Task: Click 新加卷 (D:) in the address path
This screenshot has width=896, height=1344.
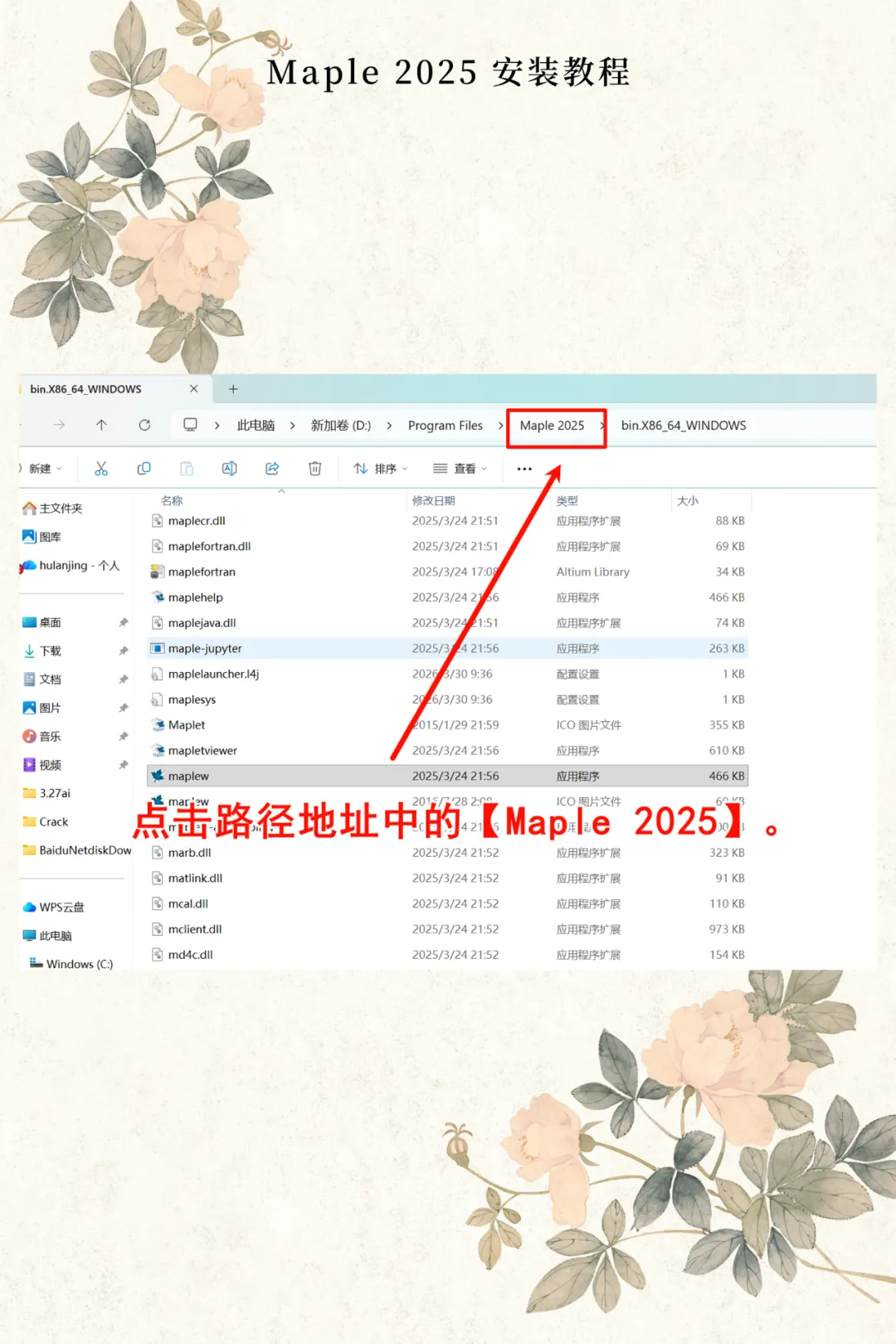Action: point(341,425)
